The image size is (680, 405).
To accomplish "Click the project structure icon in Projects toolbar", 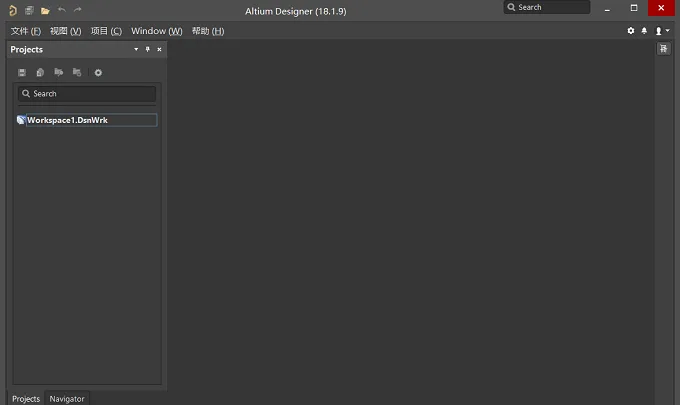I will point(77,72).
